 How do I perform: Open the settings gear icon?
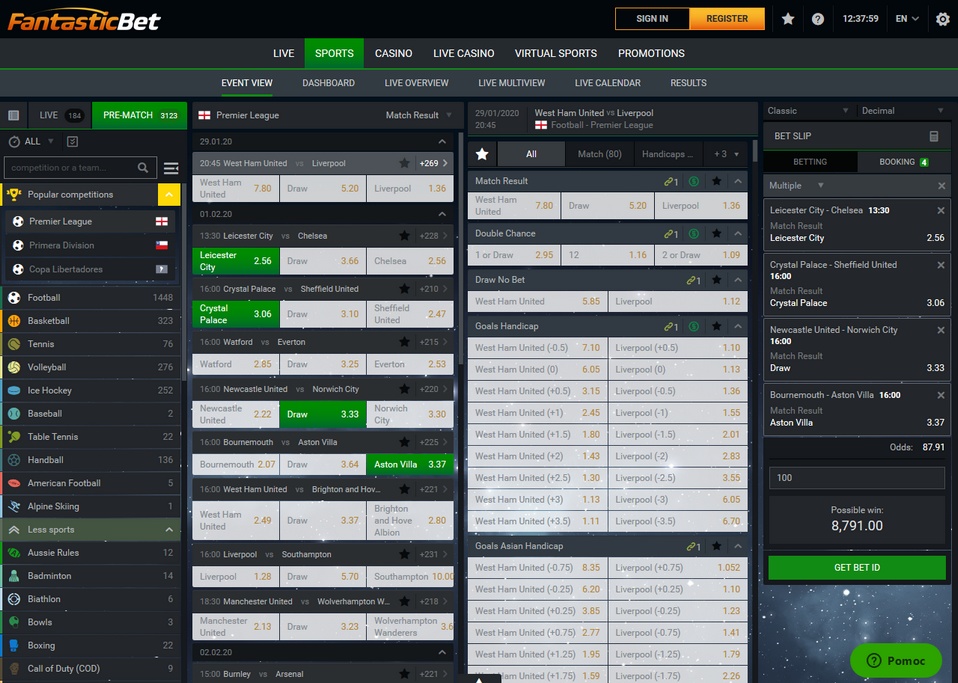(943, 19)
